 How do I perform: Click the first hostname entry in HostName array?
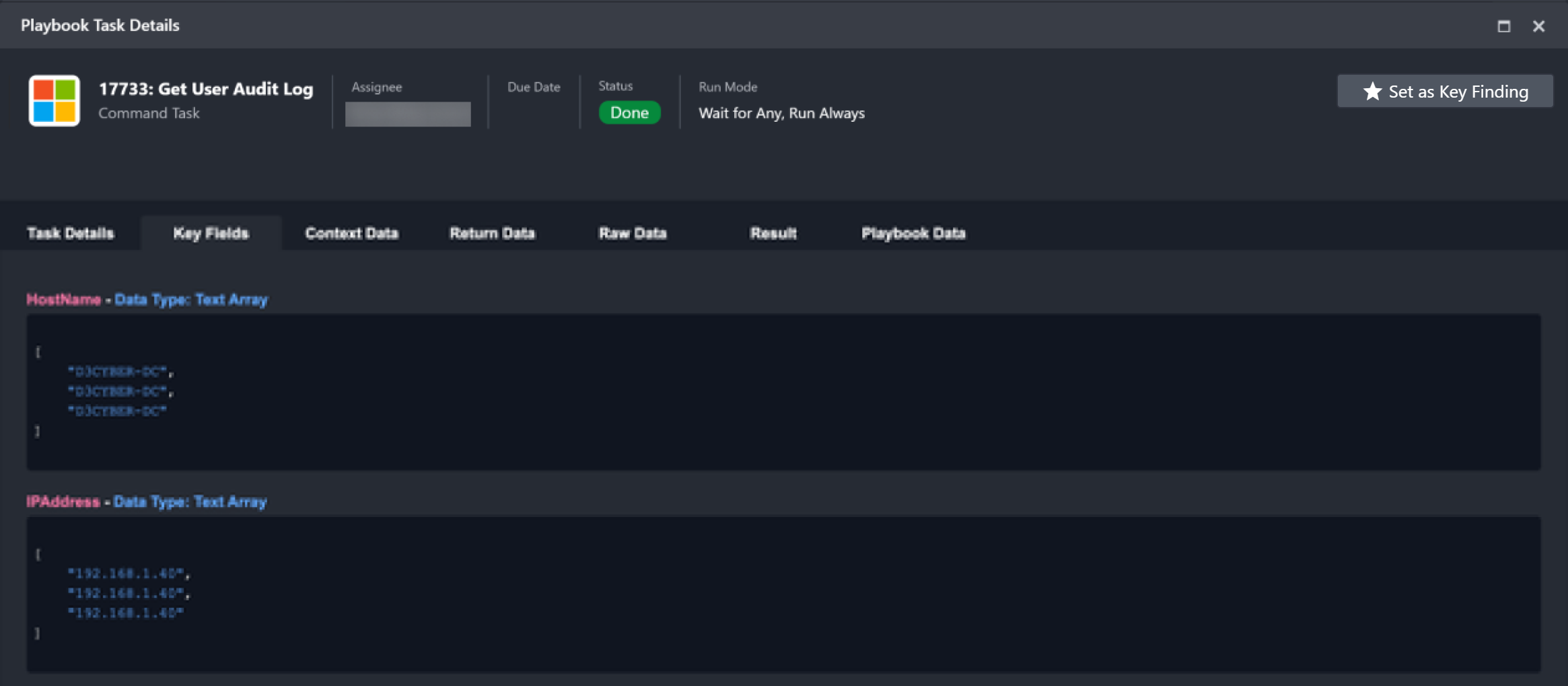120,372
